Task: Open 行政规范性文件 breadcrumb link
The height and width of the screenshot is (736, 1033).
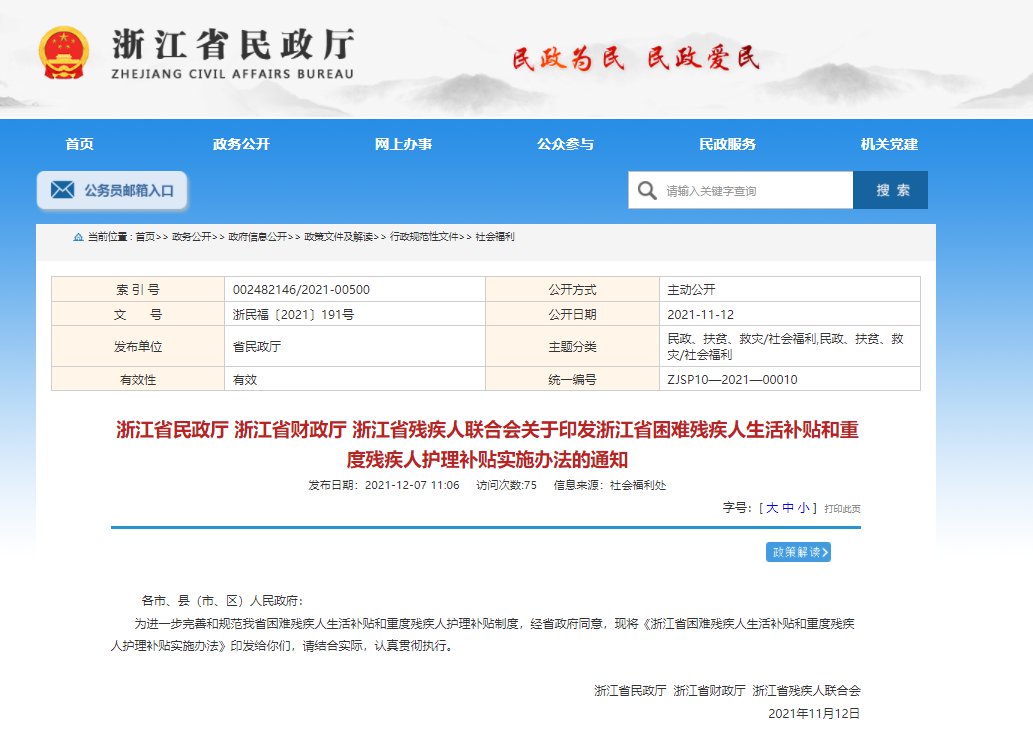Action: (424, 238)
